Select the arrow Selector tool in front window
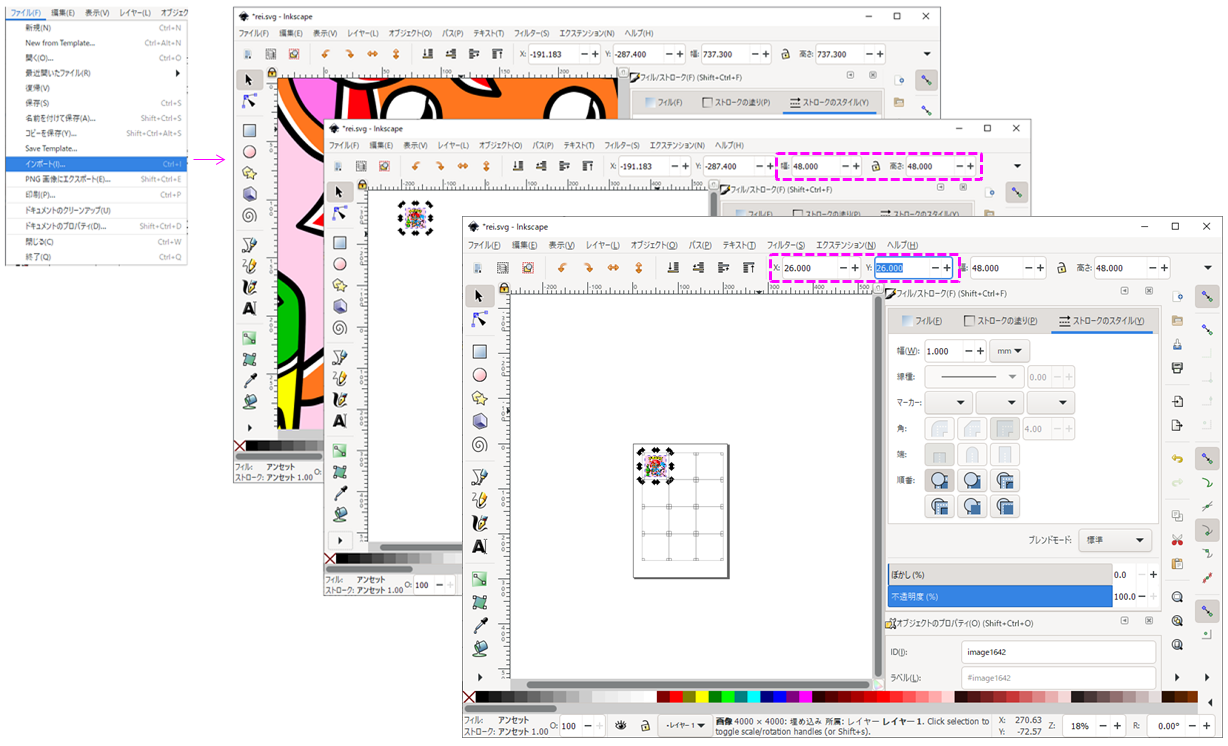1228x746 pixels. (x=479, y=296)
